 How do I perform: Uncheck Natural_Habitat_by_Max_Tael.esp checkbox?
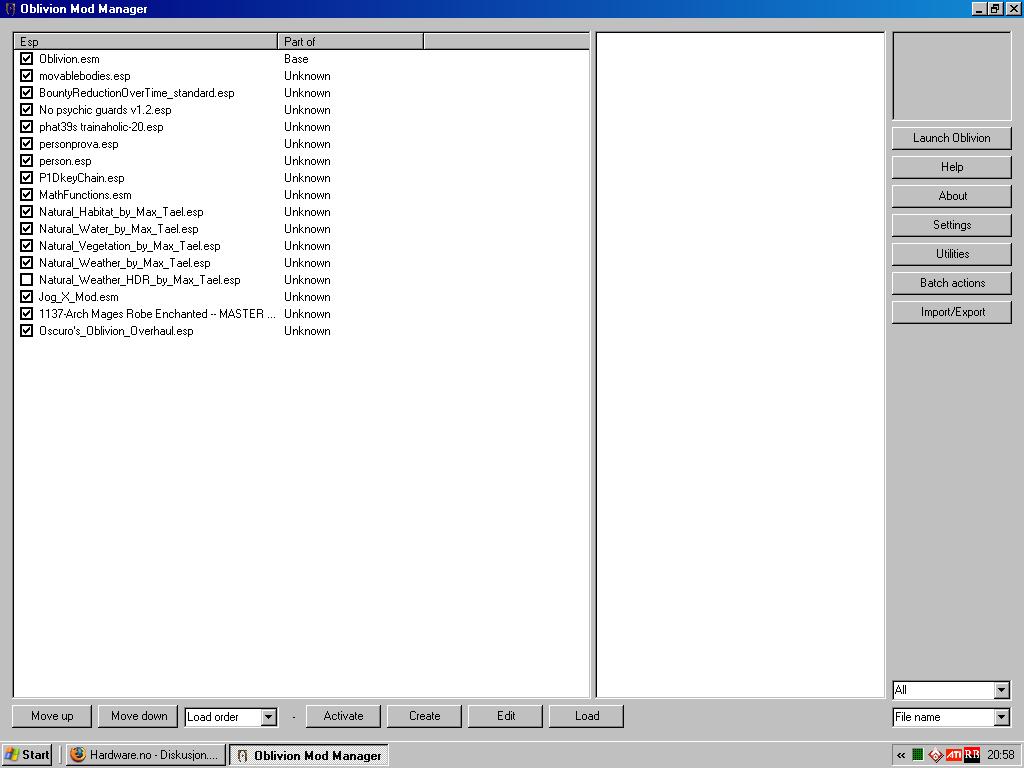pyautogui.click(x=26, y=212)
